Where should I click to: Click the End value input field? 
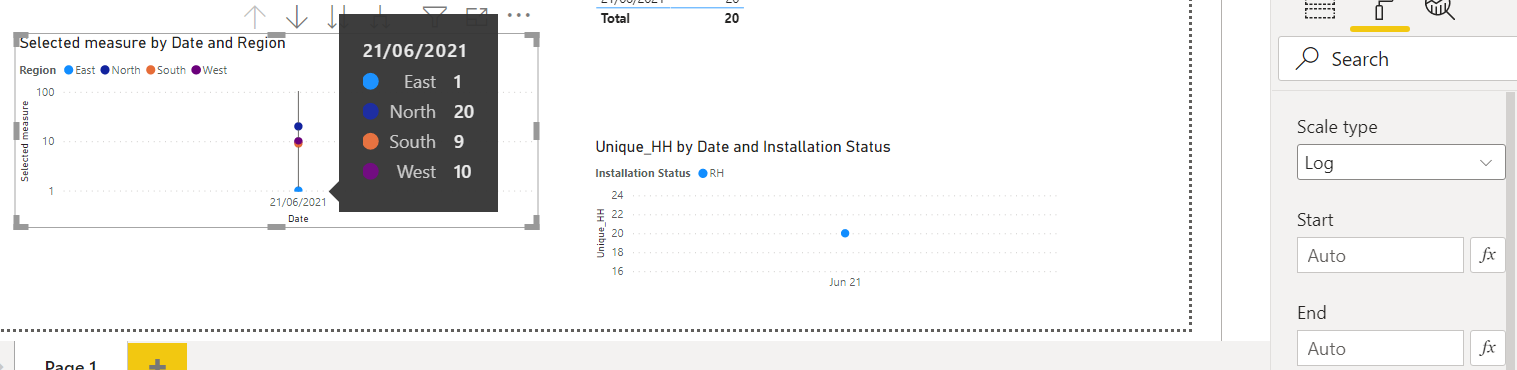point(1380,348)
